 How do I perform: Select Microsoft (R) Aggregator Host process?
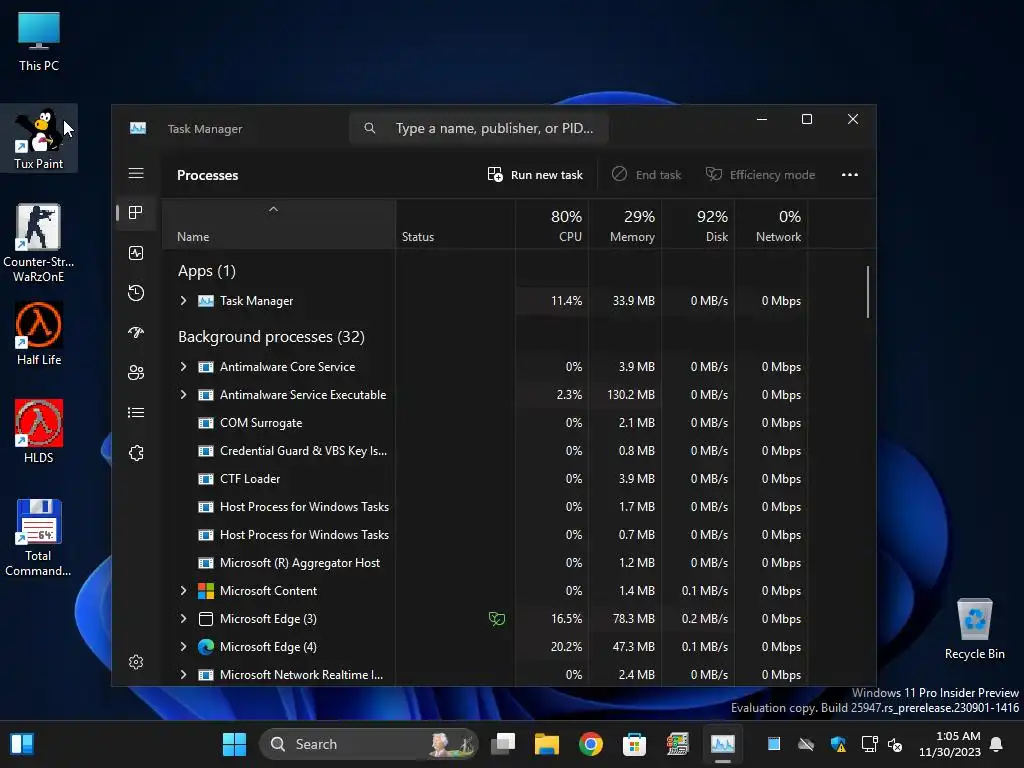pyautogui.click(x=485, y=562)
